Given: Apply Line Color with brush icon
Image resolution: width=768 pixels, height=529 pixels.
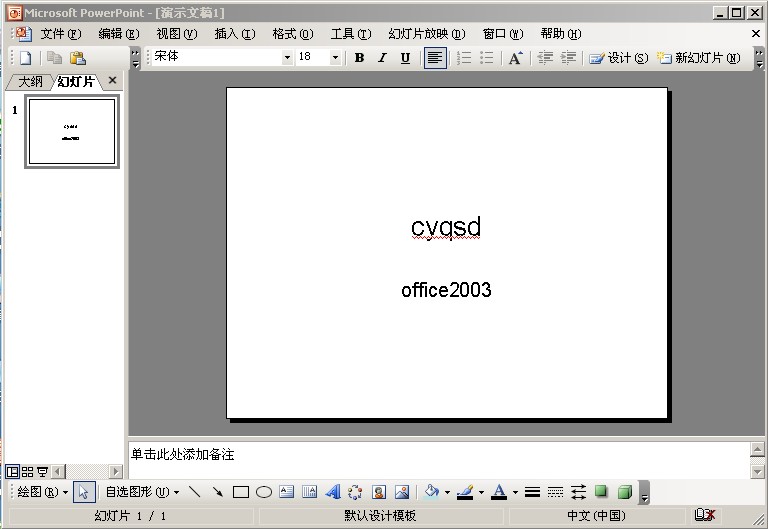Looking at the screenshot, I should click(465, 492).
